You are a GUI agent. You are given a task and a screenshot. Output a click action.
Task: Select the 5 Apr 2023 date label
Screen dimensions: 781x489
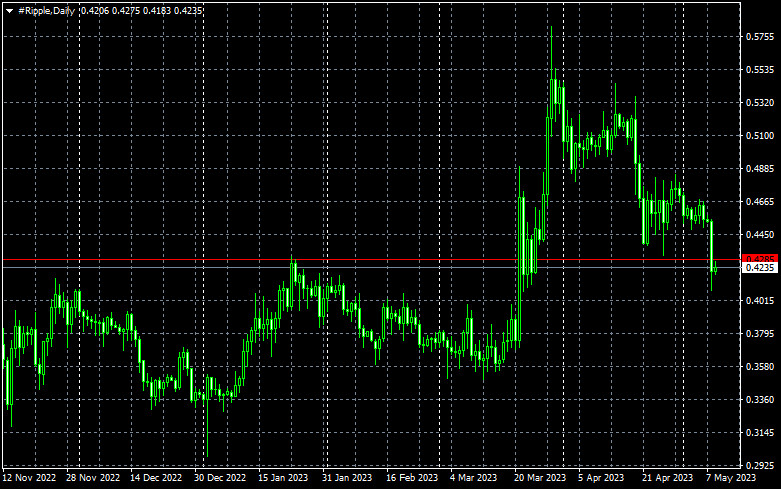[601, 478]
